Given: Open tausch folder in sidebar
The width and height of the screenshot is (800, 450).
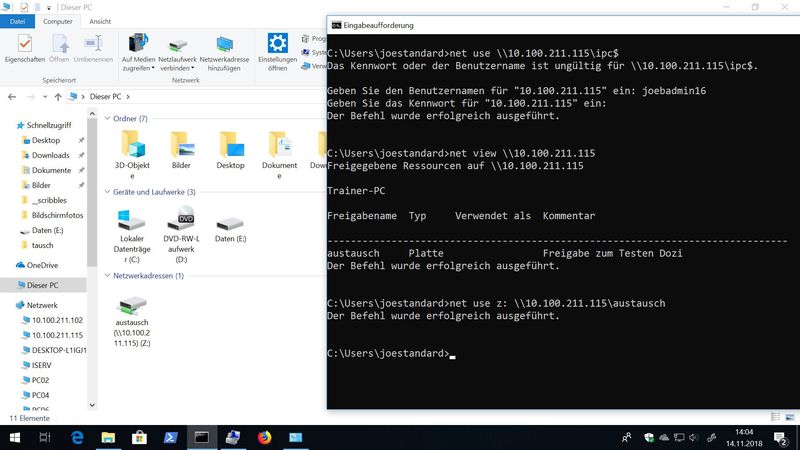Looking at the screenshot, I should coord(42,245).
